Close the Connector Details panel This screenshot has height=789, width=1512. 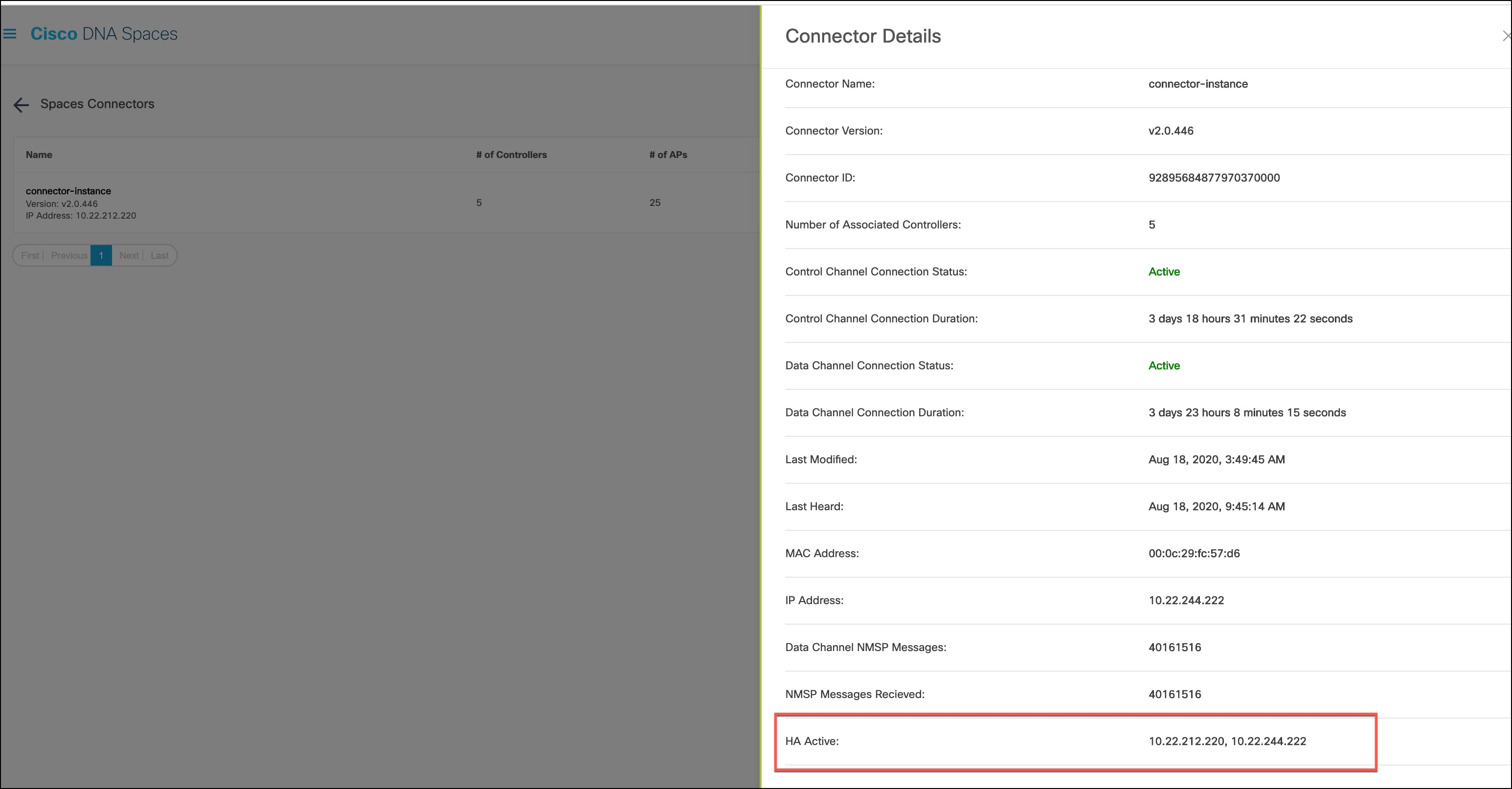(1506, 36)
